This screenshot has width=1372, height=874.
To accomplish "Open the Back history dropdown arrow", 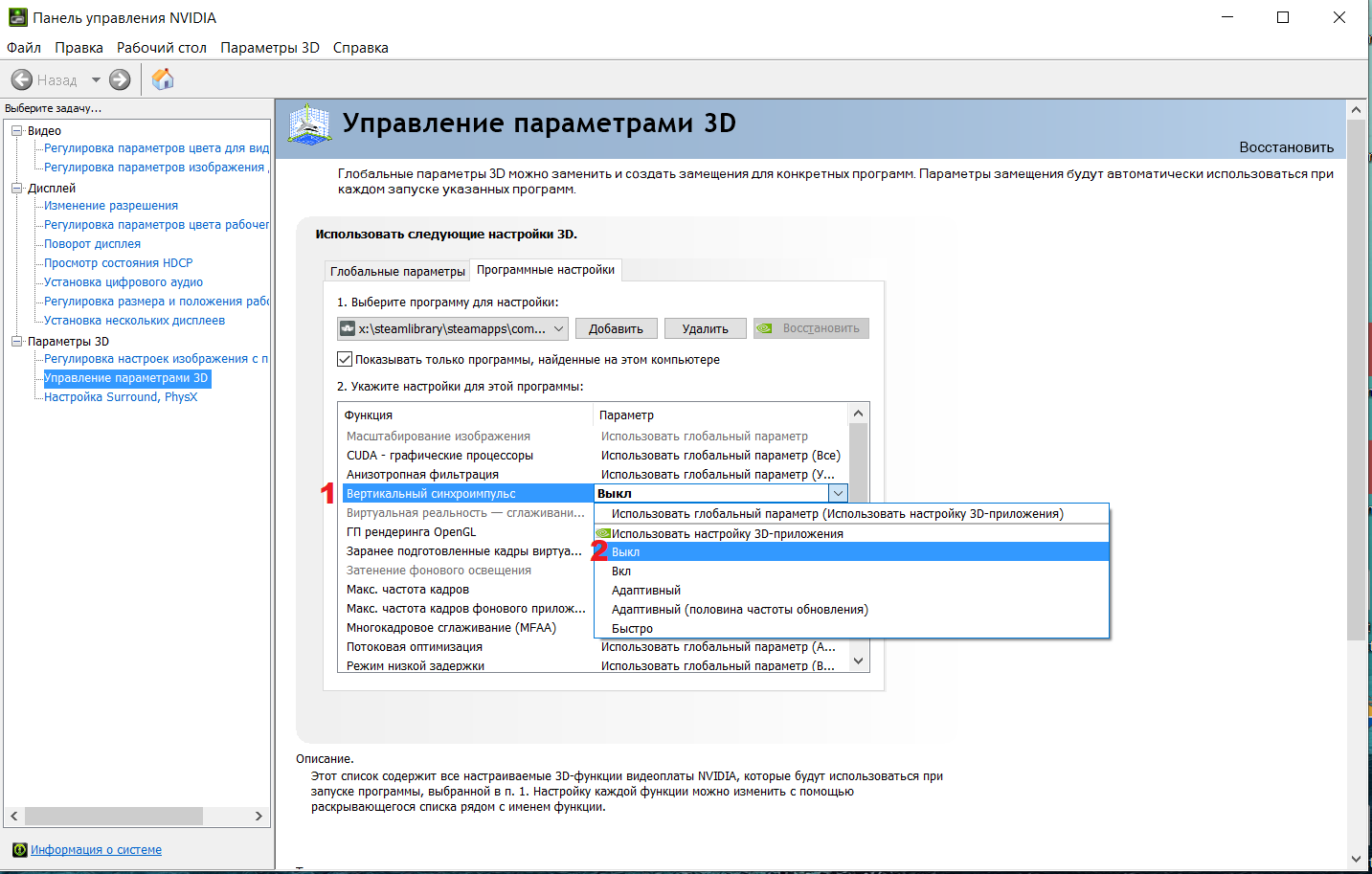I will tap(96, 79).
